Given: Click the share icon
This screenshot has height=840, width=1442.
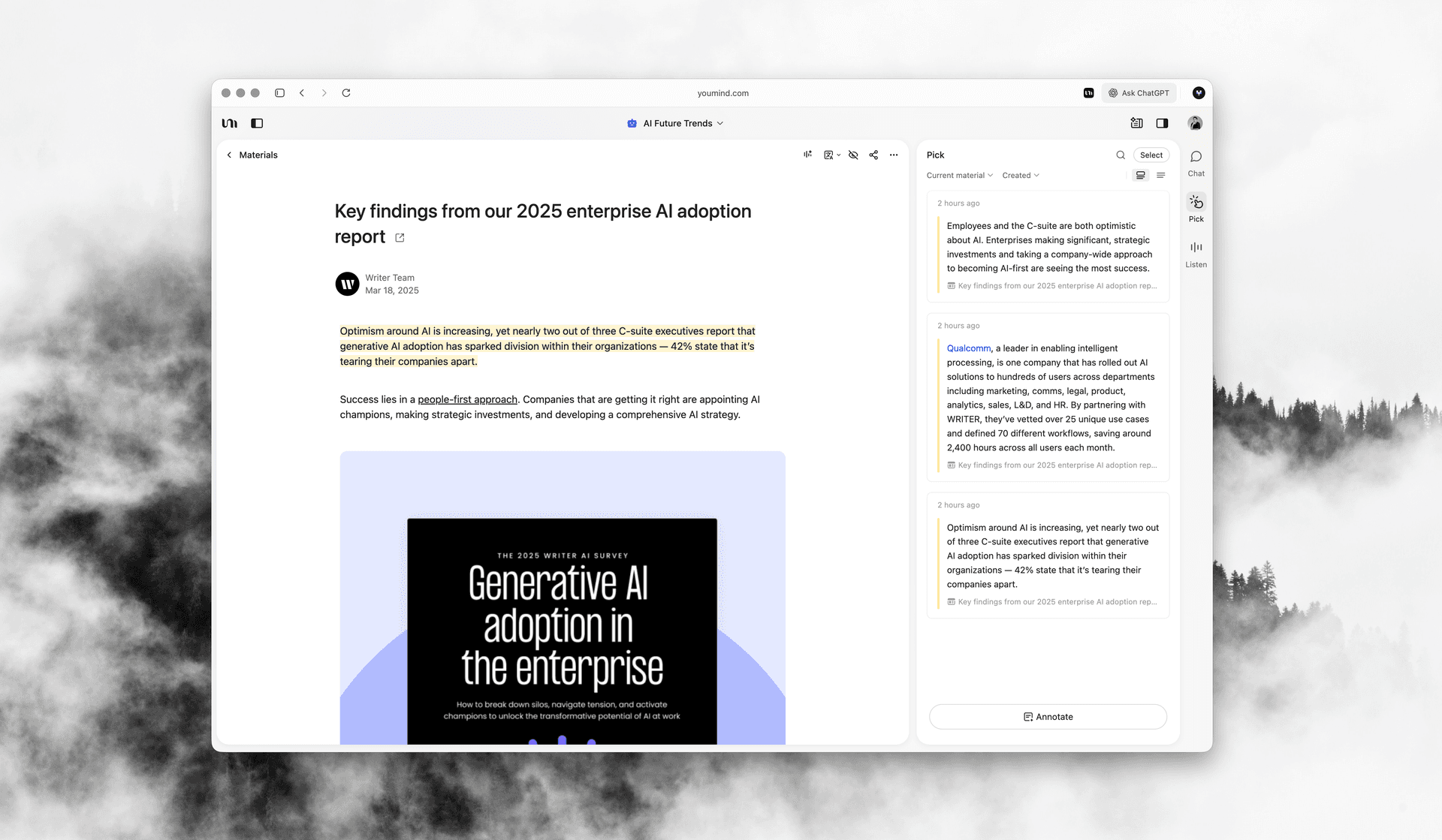Looking at the screenshot, I should 873,155.
